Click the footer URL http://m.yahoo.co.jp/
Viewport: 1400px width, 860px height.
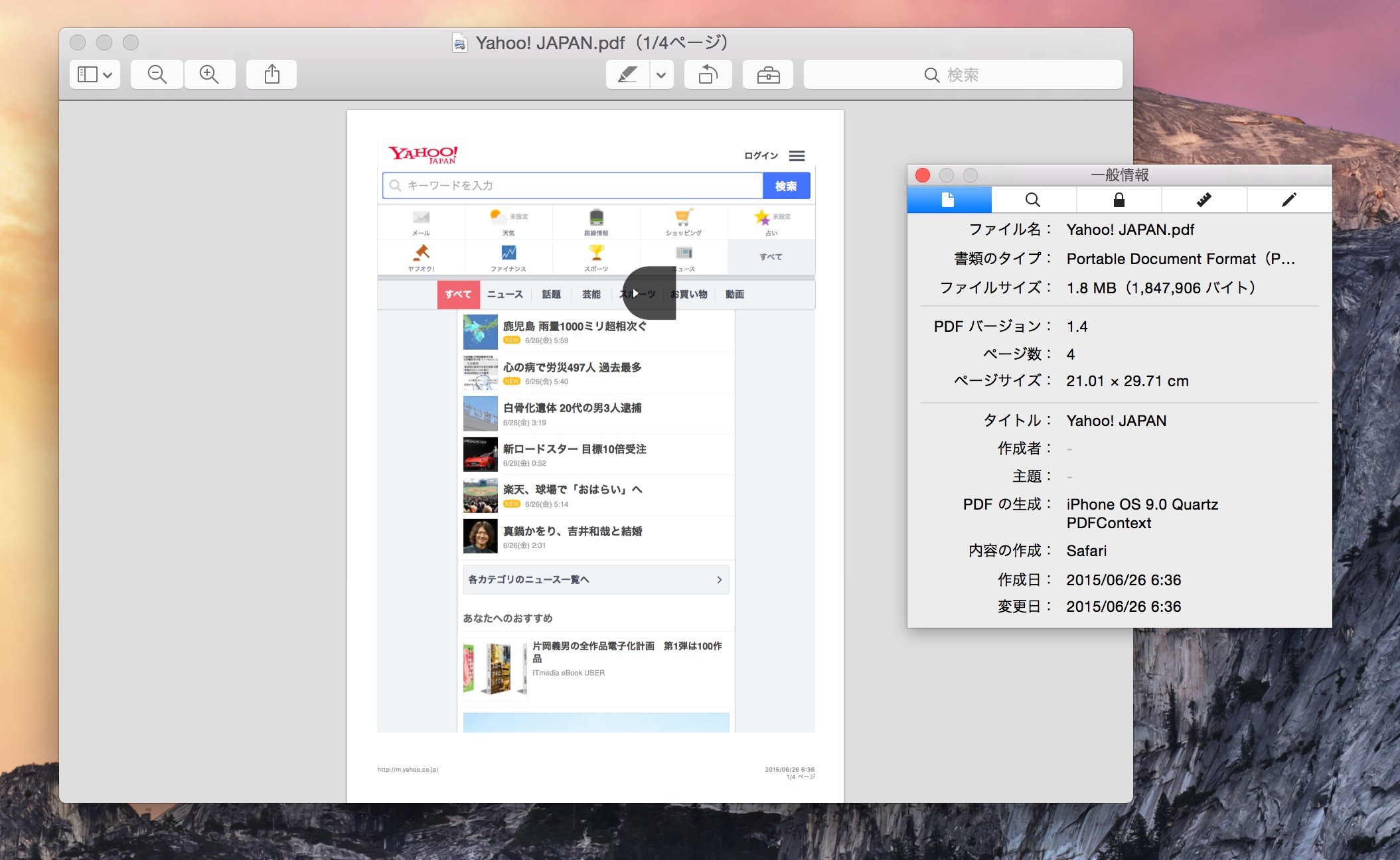[408, 770]
